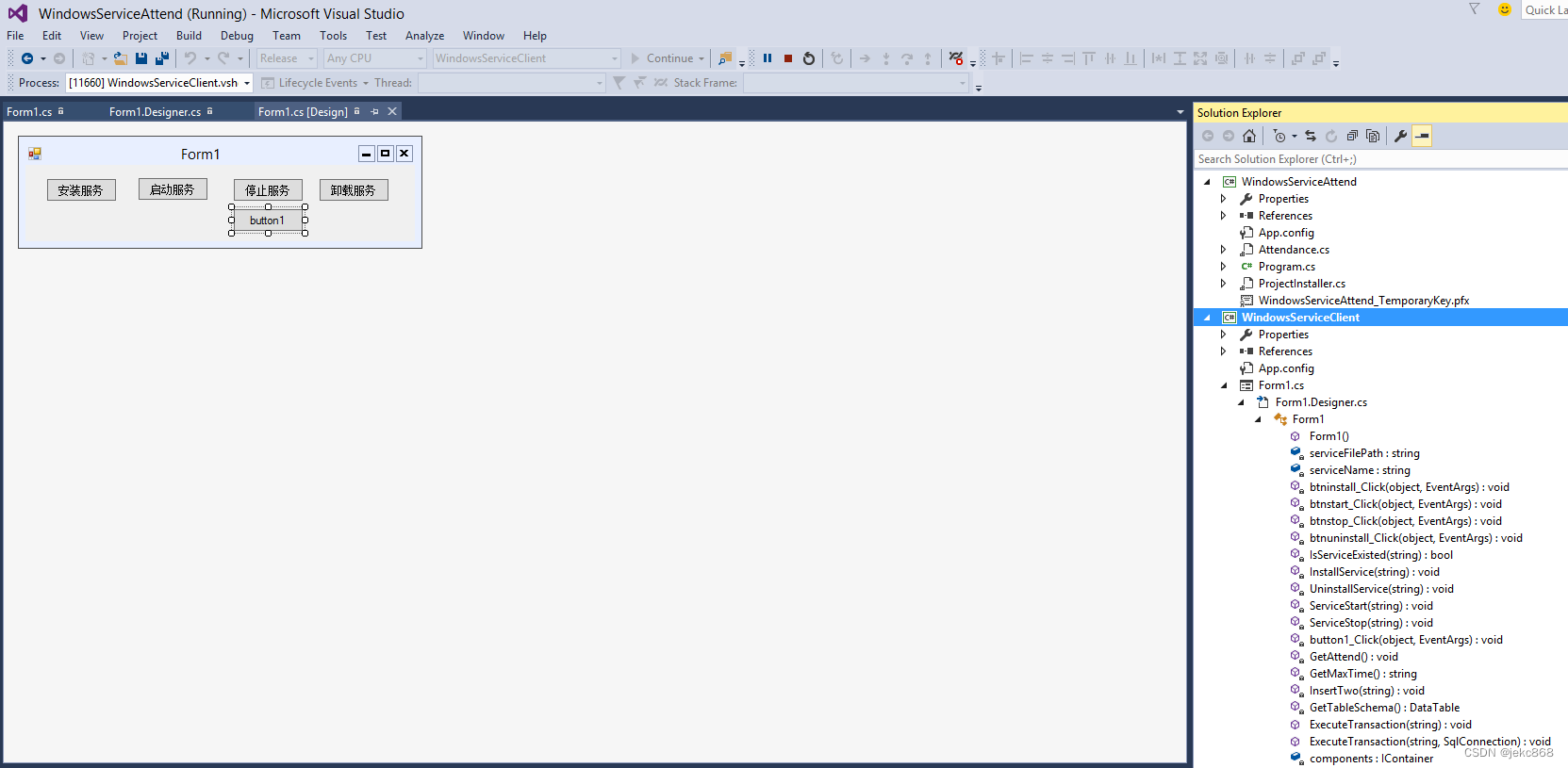Select the 卸载服务 button on the form
Screen dimensions: 1568x768
point(354,189)
